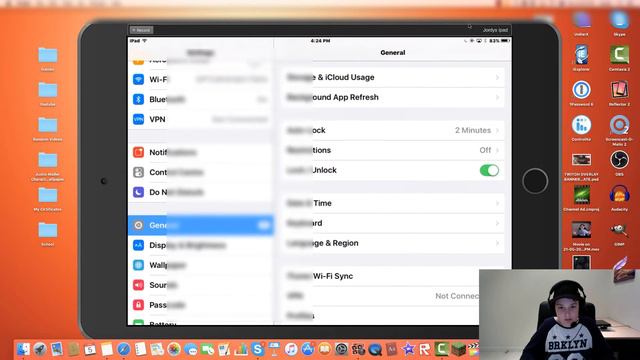Open Camtasia 2 desktop icon
640x360 pixels.
pos(619,55)
